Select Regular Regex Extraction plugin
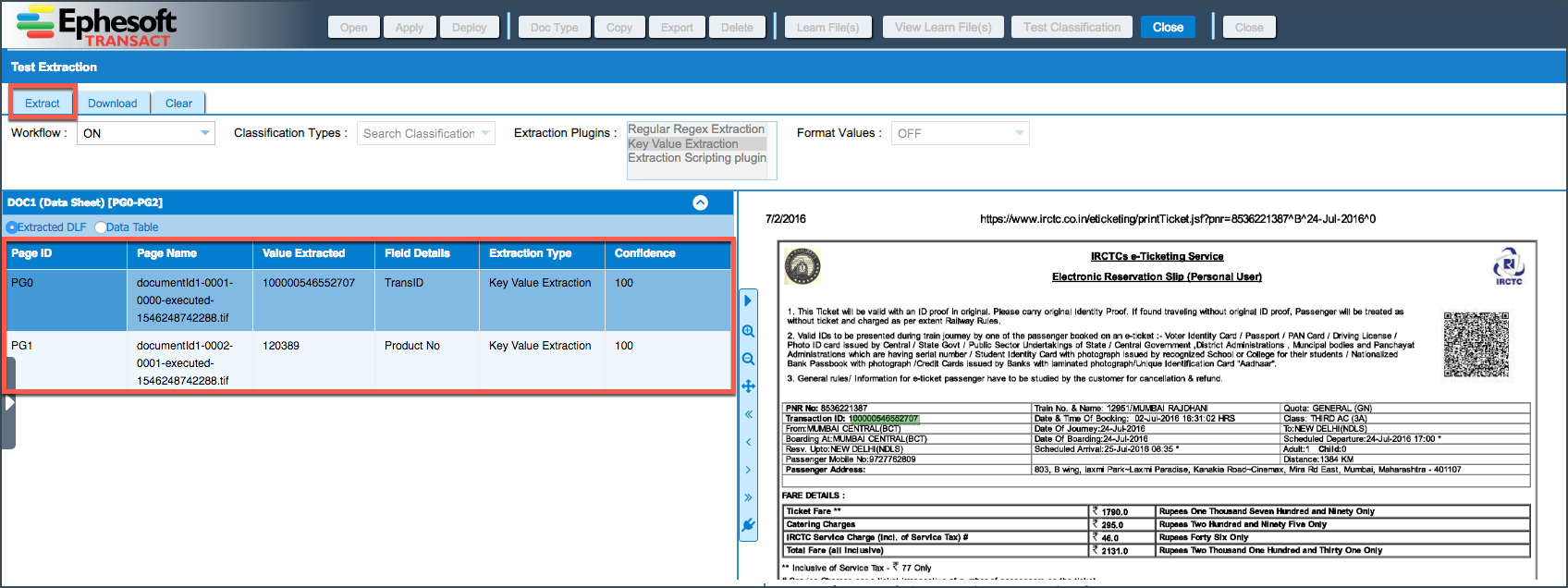 pyautogui.click(x=696, y=129)
